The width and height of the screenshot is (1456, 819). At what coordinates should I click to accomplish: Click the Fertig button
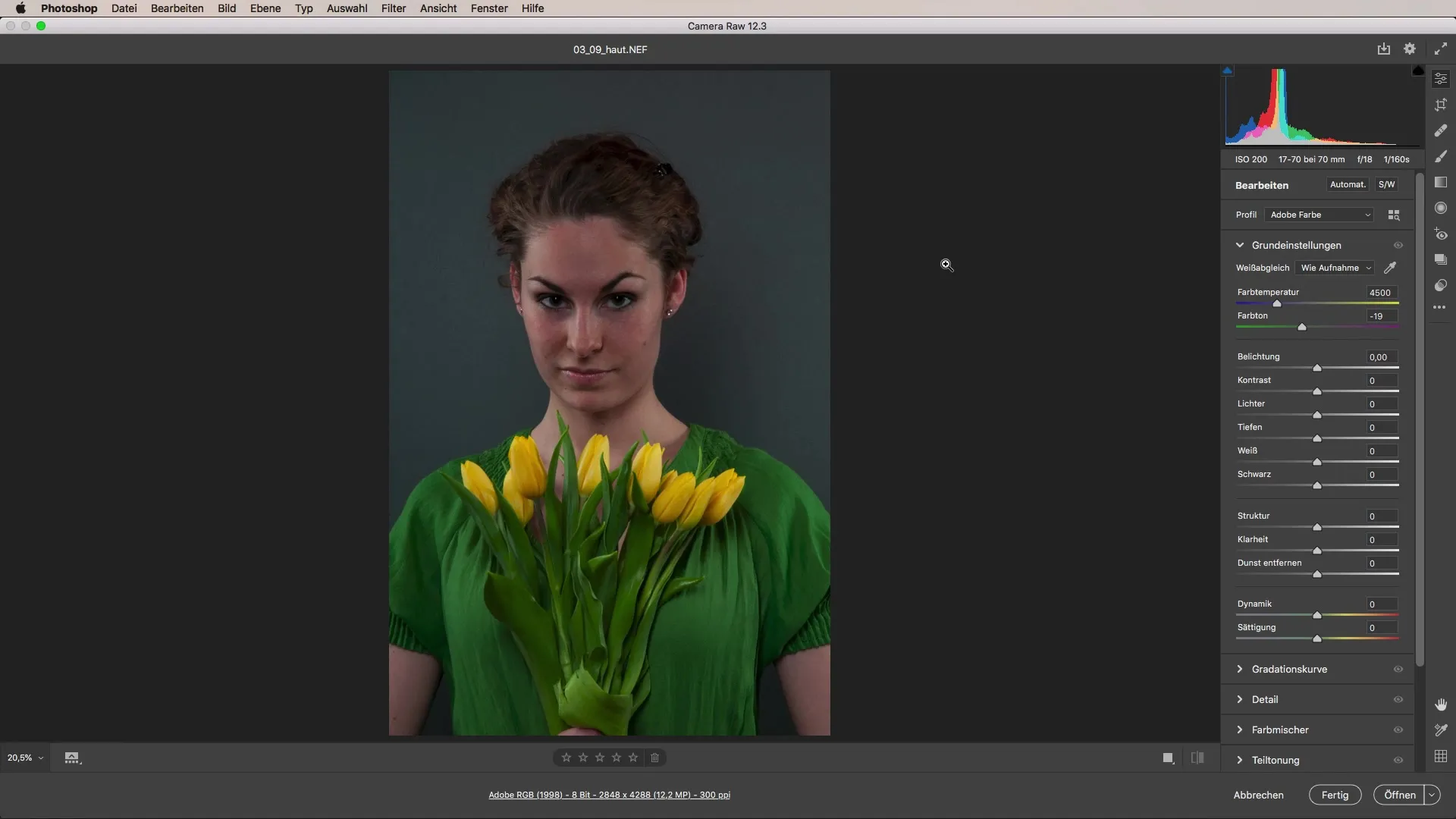click(x=1335, y=795)
